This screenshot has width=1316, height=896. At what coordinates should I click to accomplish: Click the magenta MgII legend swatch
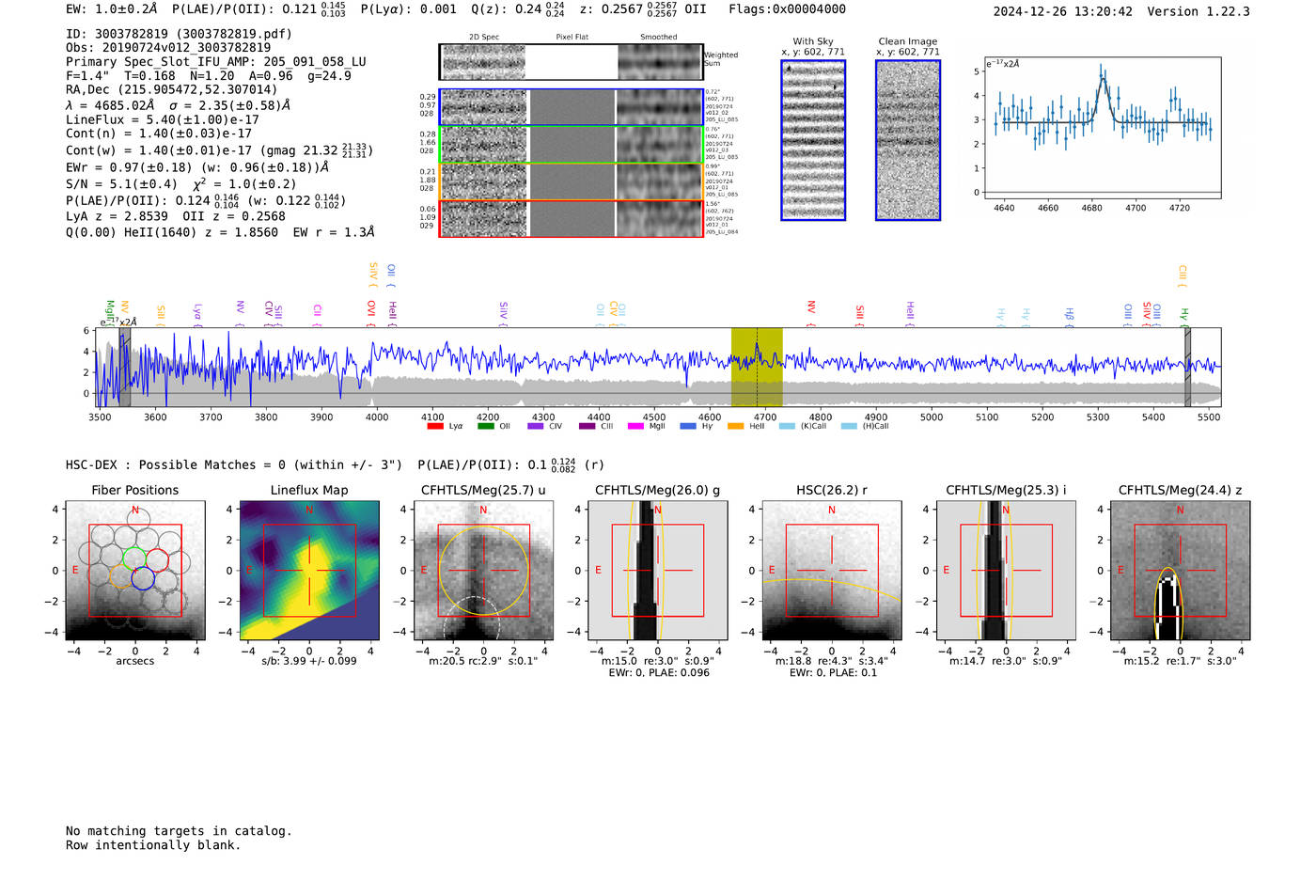point(636,426)
